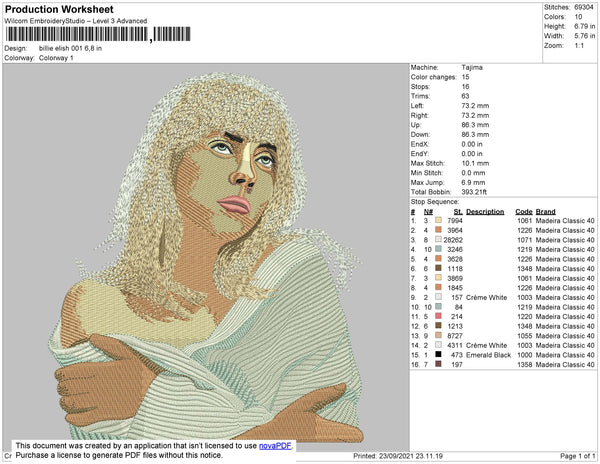Select the Width value 5.76 in
600x464 pixels.
[585, 36]
